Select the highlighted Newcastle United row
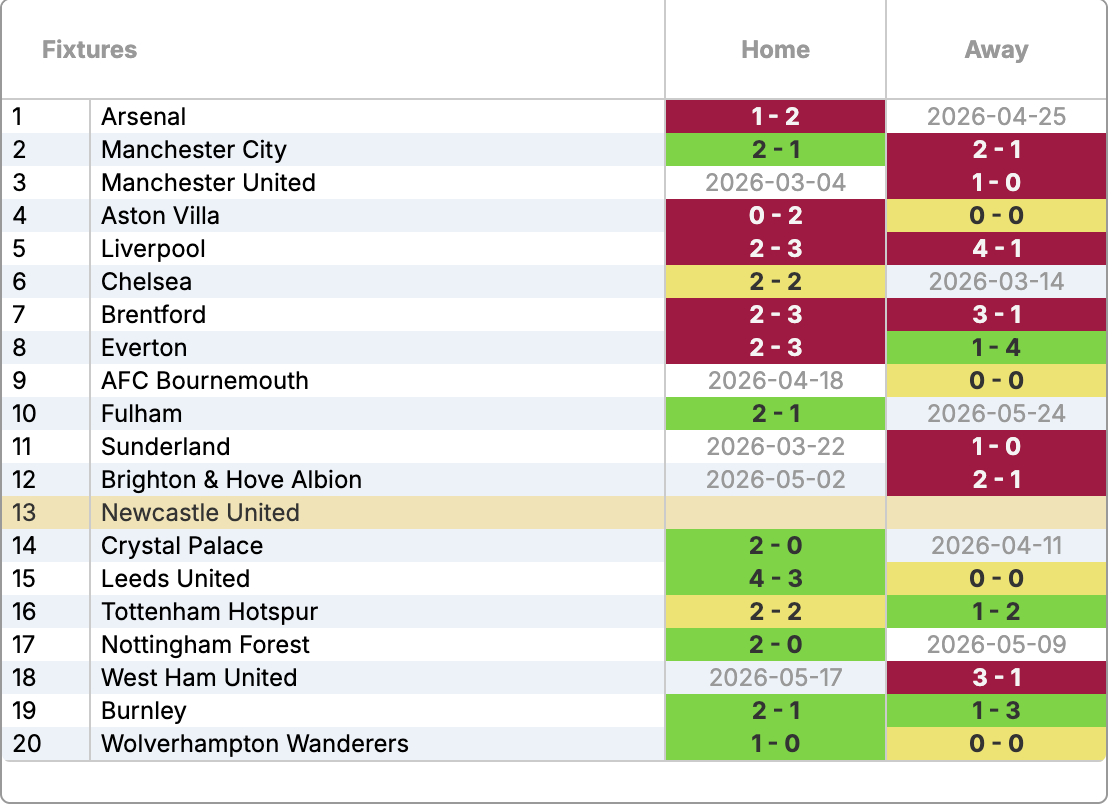Screen dimensions: 1114x808 point(200,513)
